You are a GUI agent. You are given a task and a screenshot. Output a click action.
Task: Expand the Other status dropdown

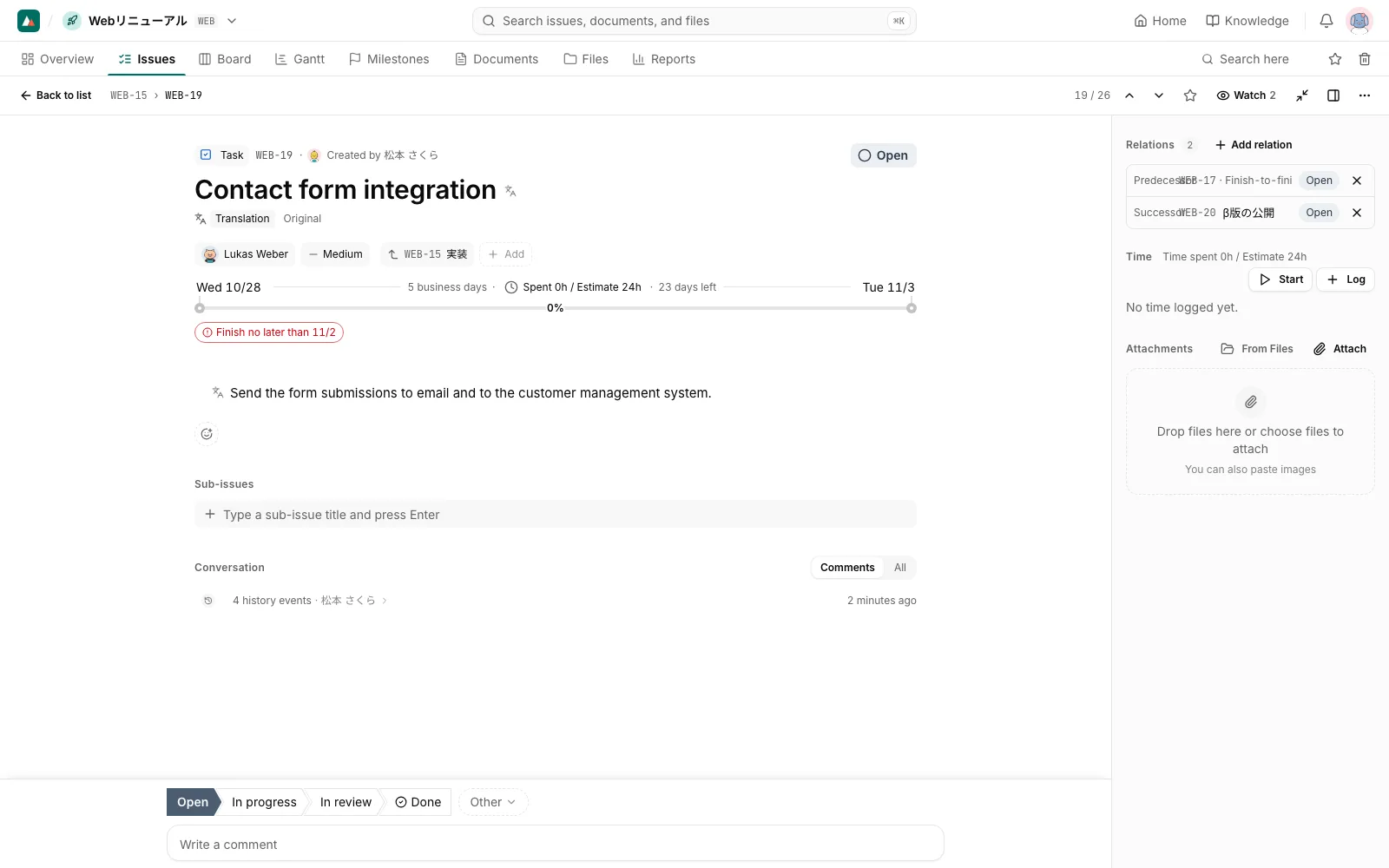coord(493,802)
